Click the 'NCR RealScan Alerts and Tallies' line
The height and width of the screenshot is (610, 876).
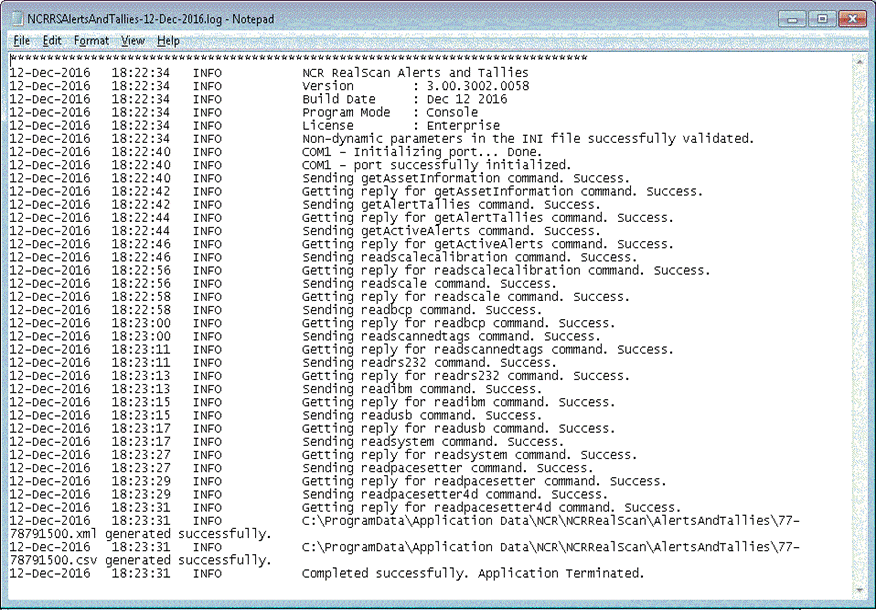pos(415,73)
